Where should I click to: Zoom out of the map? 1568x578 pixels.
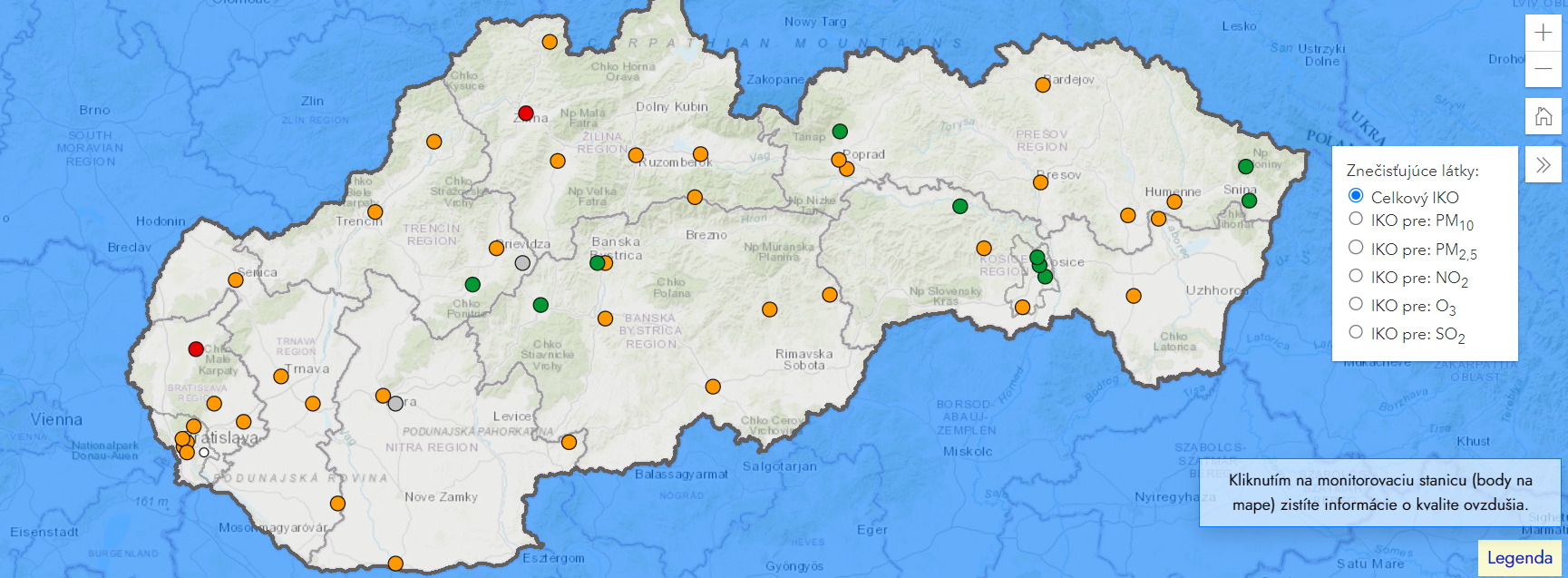point(1543,70)
